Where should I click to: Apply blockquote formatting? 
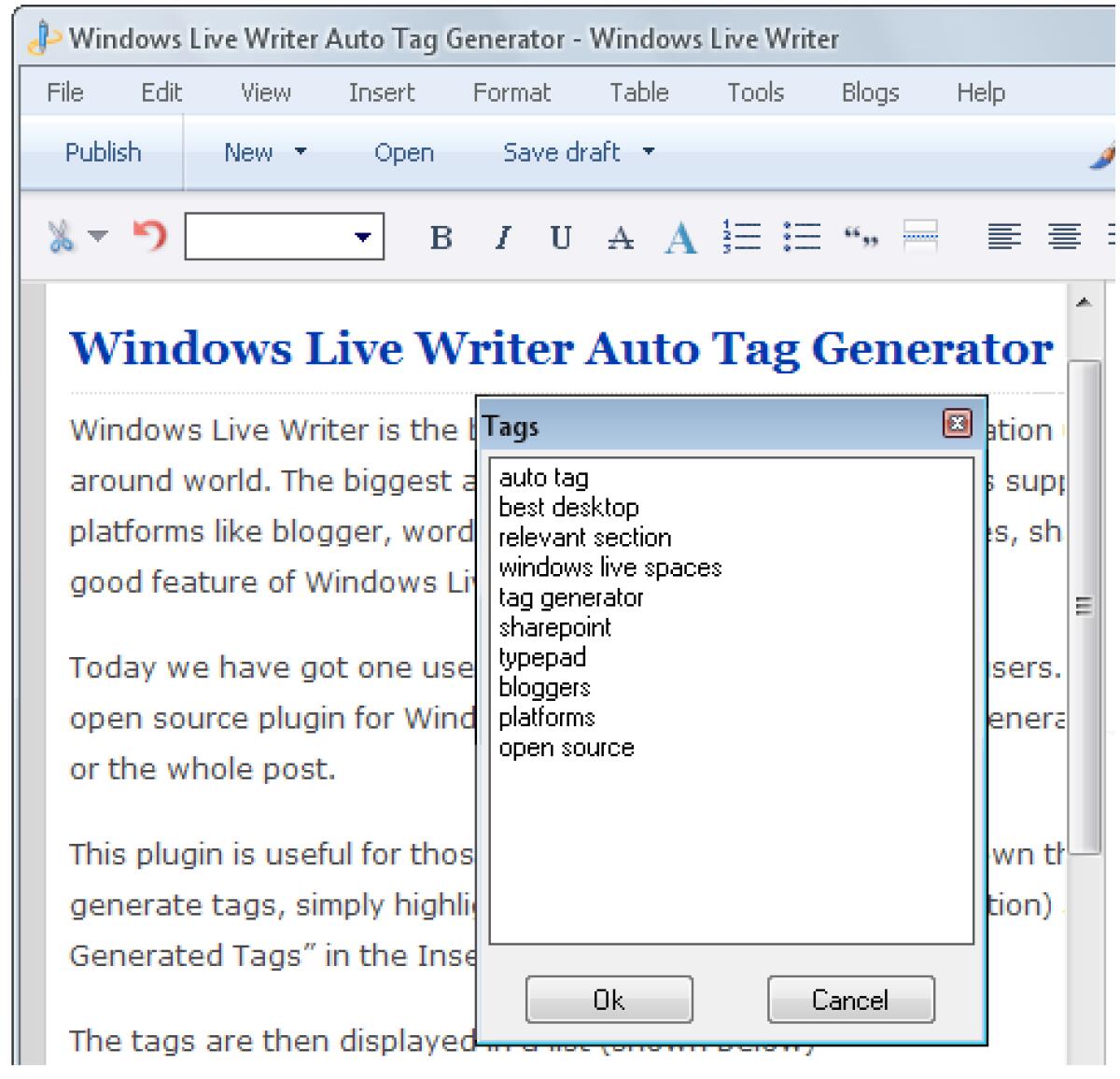pos(861,239)
